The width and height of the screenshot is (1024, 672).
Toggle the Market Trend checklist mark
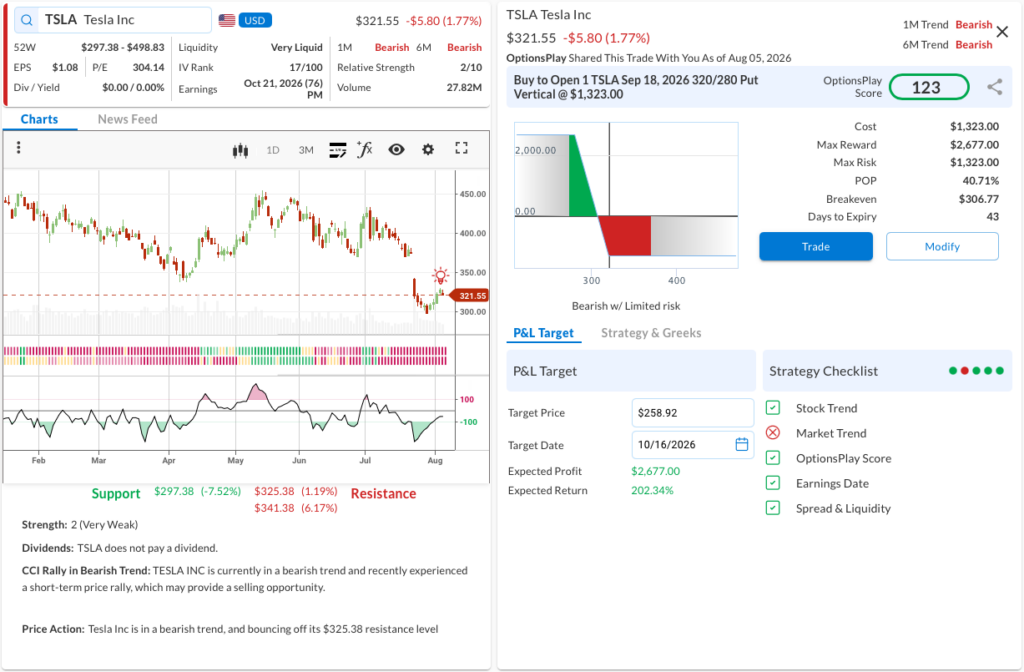pos(773,433)
